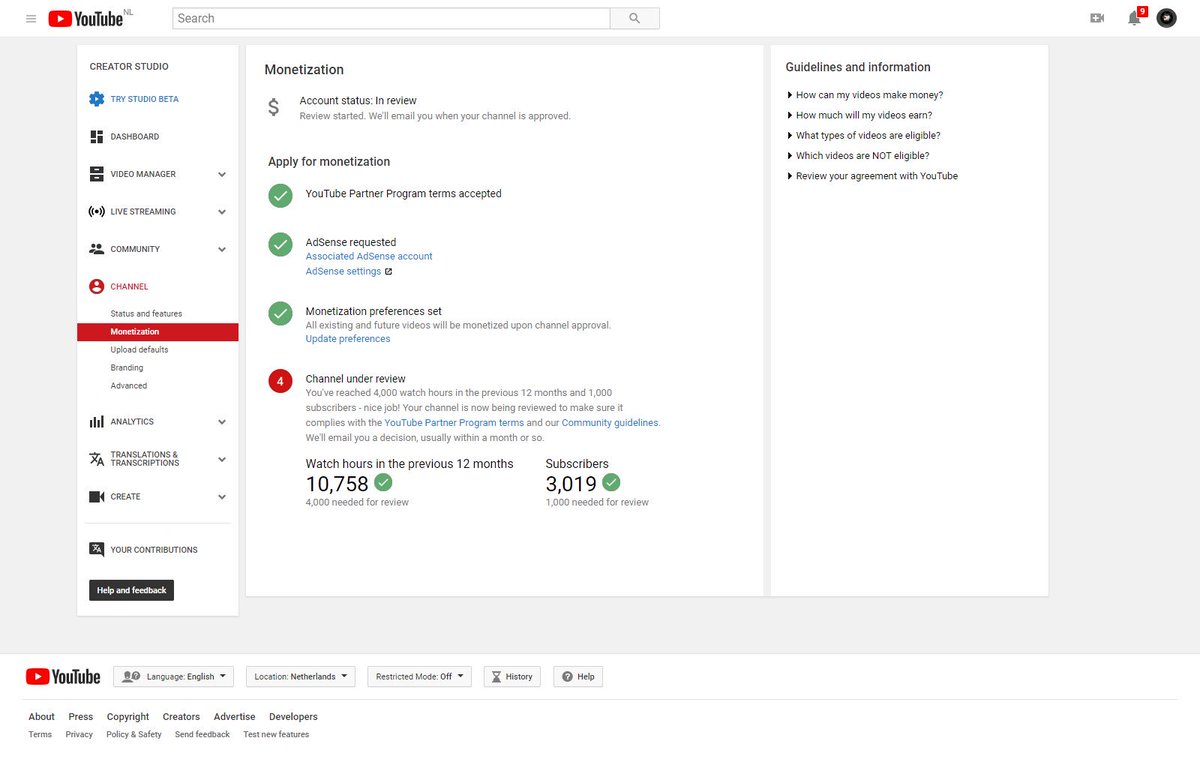The image size is (1200, 762).
Task: Open the Branding page
Action: [x=127, y=368]
